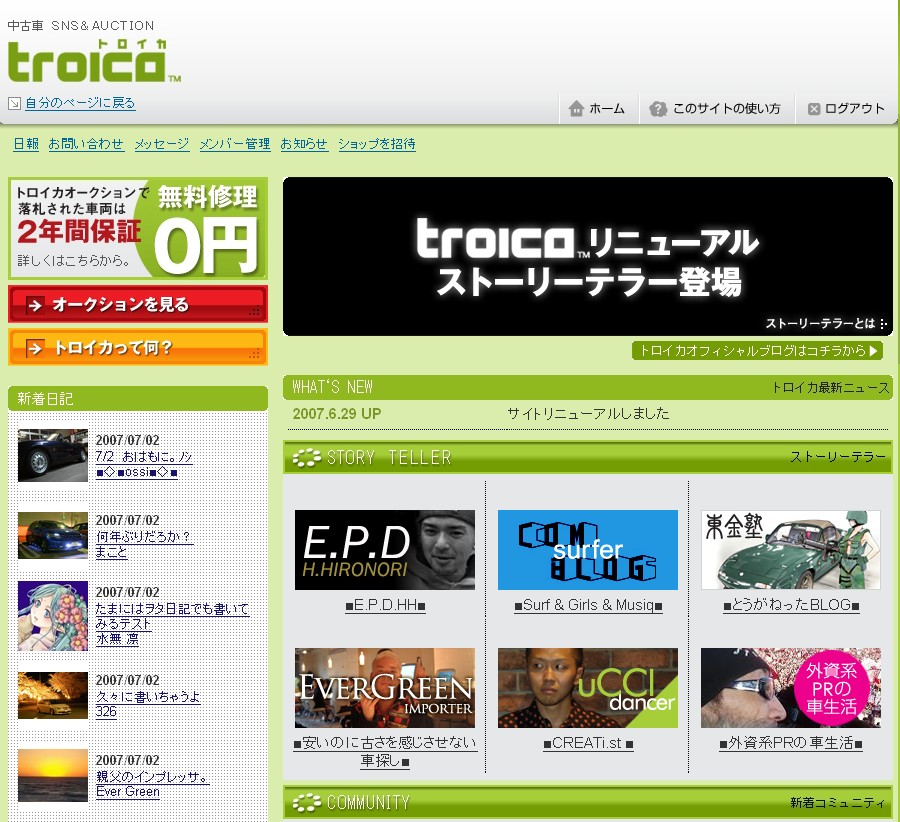Open diary link 7/2 おはもに。ﾉｼ
Viewport: 900px width, 822px height.
[143, 457]
